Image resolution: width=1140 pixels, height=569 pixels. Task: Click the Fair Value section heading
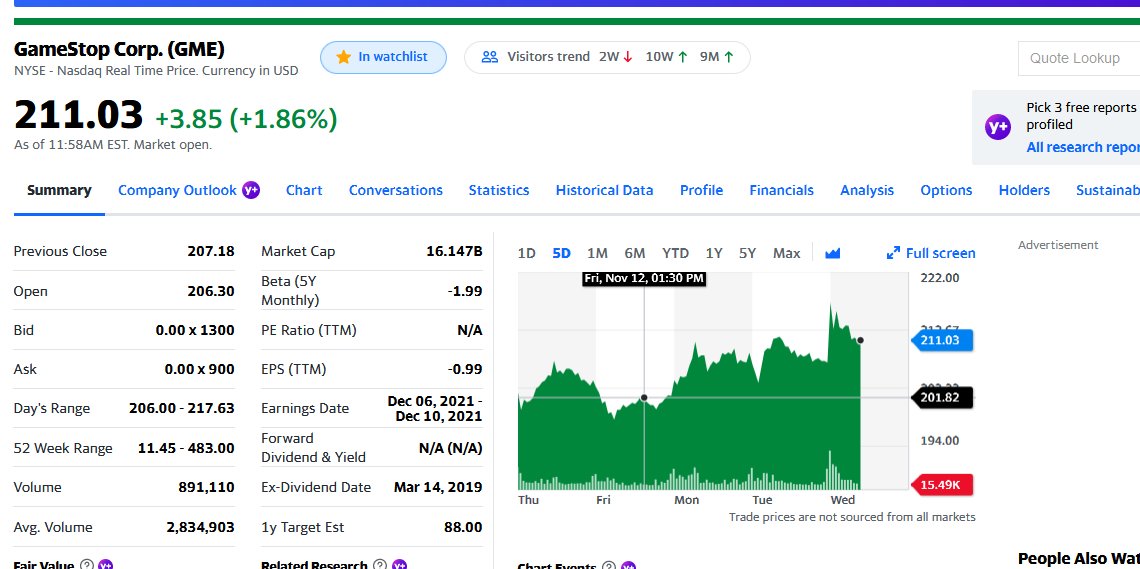[x=44, y=565]
